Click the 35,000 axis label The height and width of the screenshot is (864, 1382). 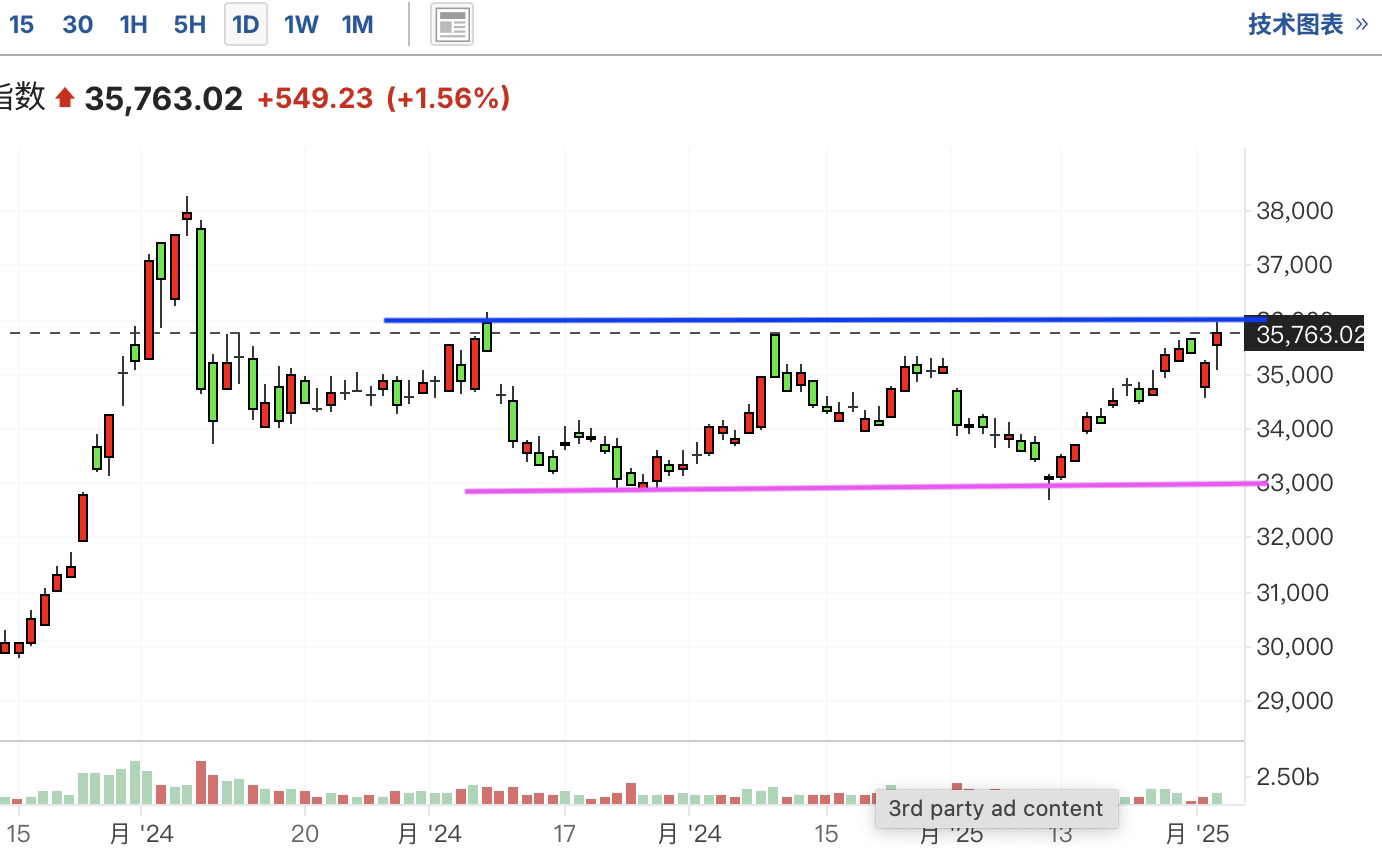1294,374
